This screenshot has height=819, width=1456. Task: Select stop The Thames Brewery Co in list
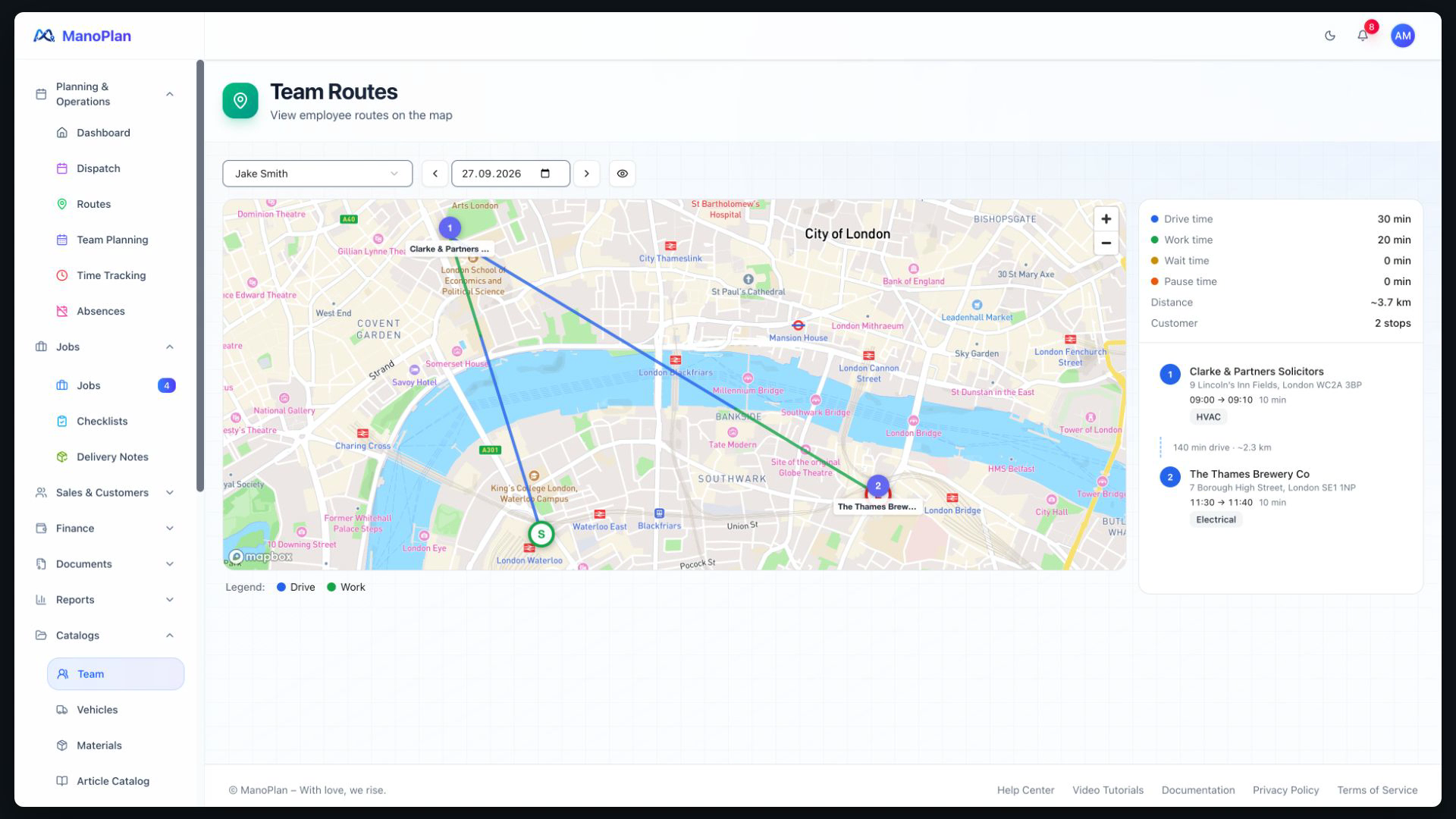tap(1280, 497)
